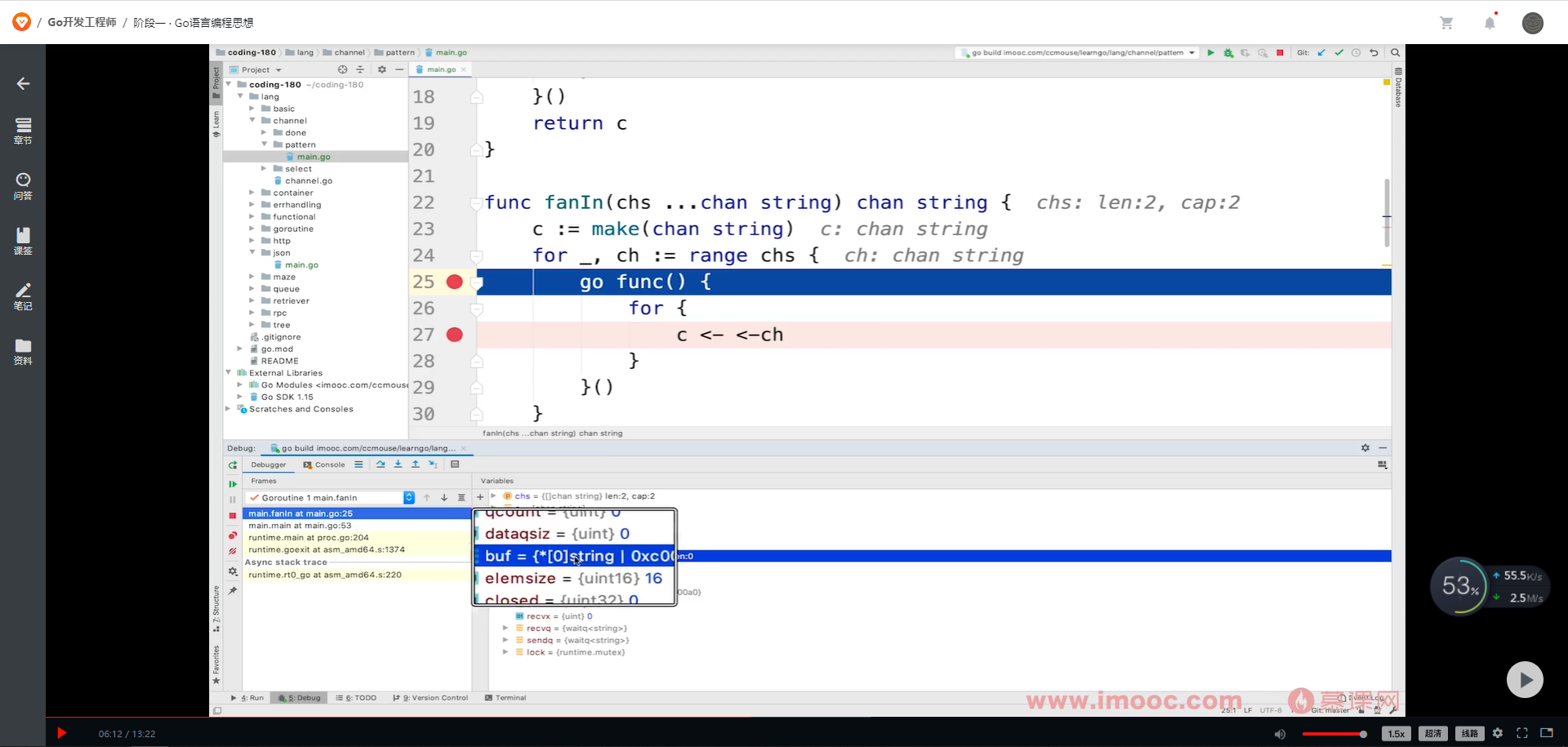Run the go build configuration
The image size is (1568, 747).
tap(1210, 52)
